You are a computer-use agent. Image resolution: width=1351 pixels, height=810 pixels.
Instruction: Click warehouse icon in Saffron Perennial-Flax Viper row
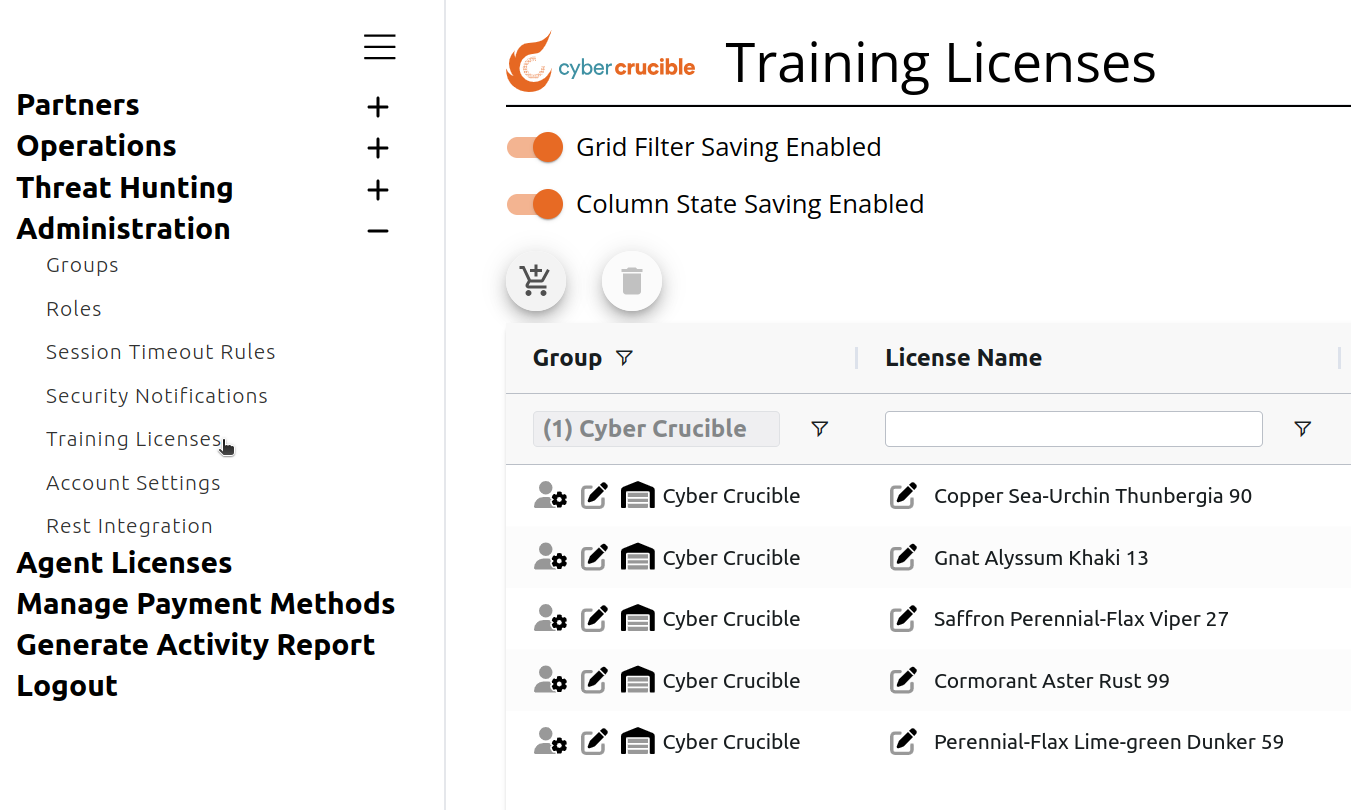click(x=638, y=619)
